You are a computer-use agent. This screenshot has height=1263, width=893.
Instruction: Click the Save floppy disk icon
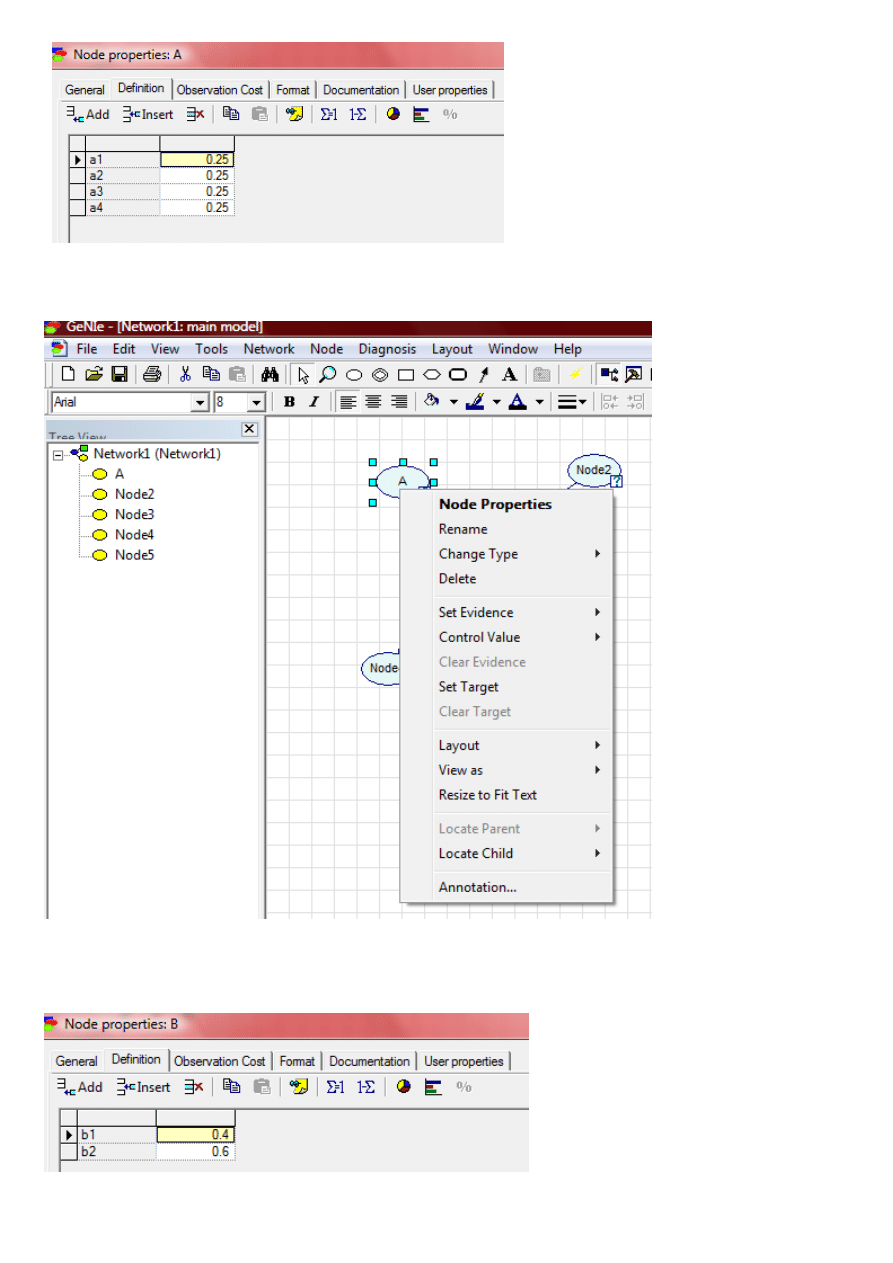[119, 375]
